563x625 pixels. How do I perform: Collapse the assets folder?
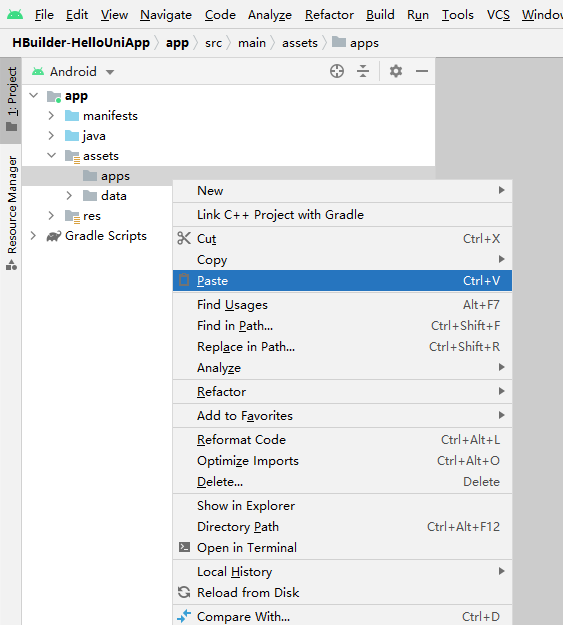(x=51, y=155)
